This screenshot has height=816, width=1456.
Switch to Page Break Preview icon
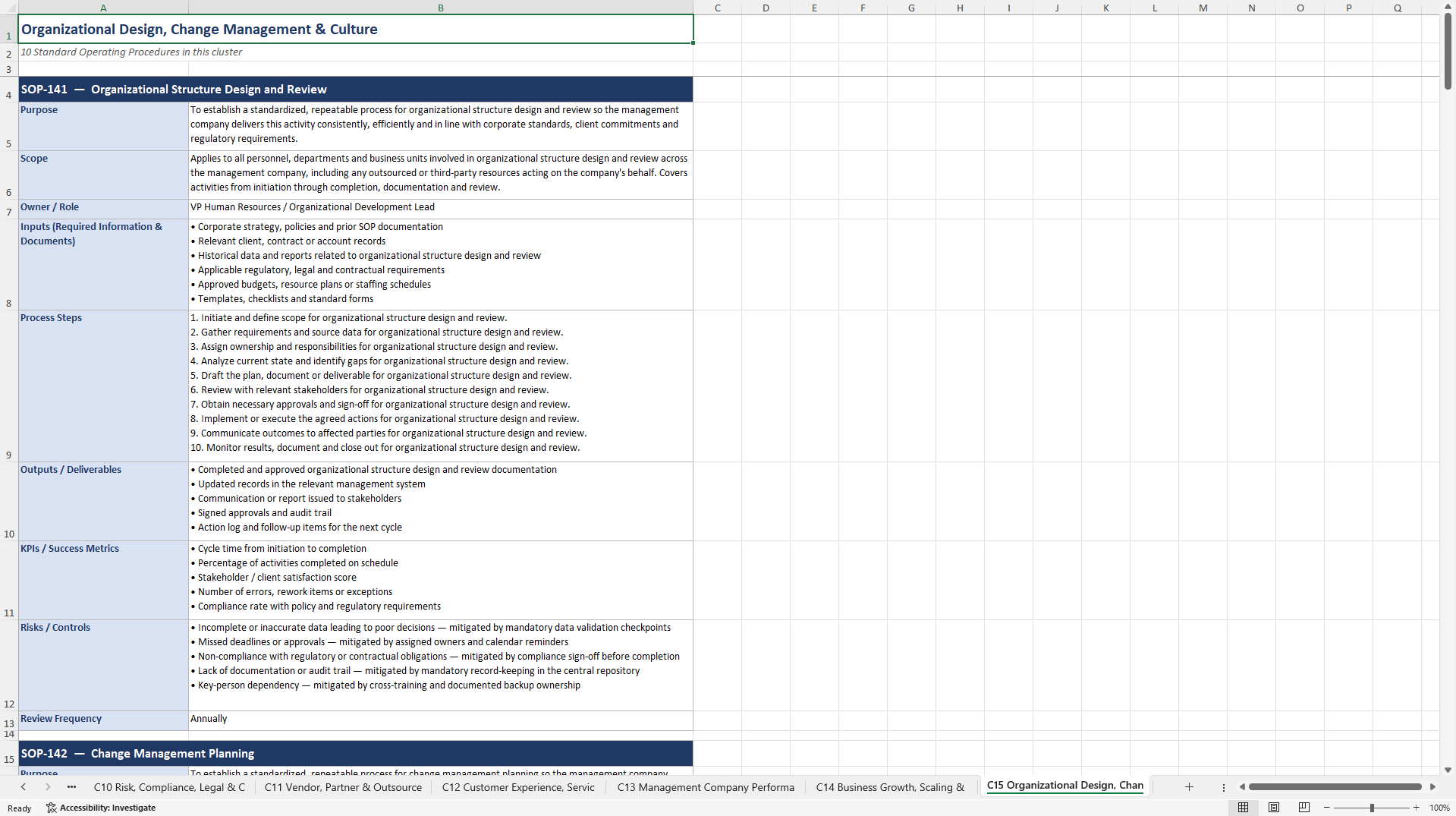pyautogui.click(x=1304, y=808)
